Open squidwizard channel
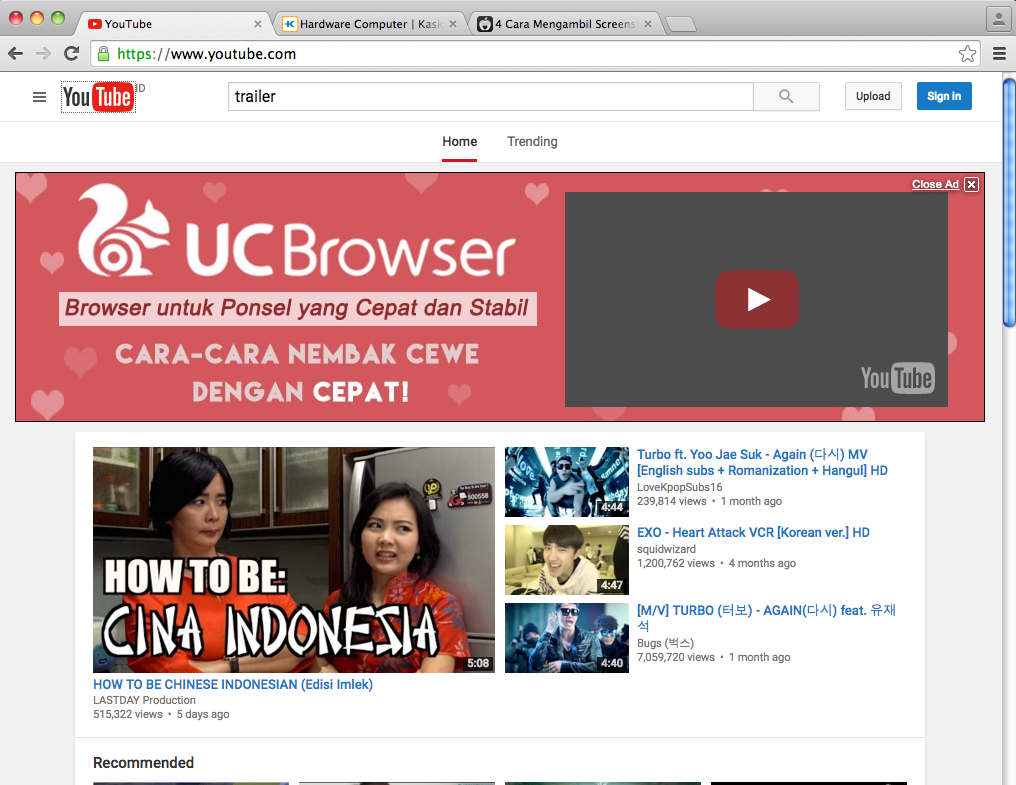This screenshot has height=785, width=1016. click(666, 549)
